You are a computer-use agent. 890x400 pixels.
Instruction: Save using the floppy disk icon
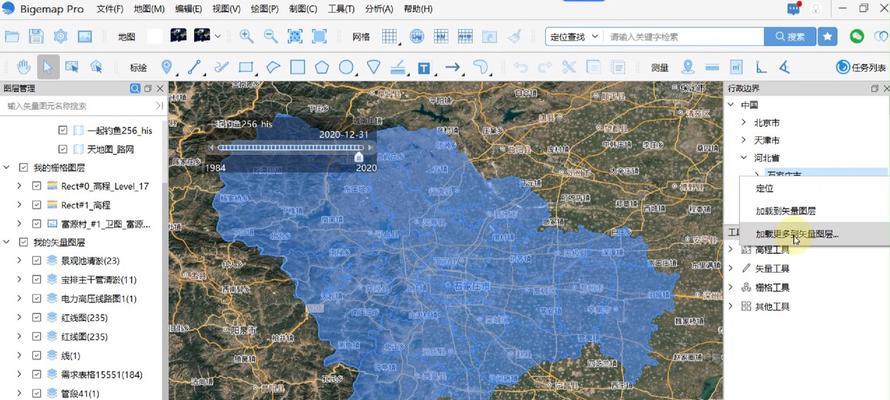pos(36,37)
